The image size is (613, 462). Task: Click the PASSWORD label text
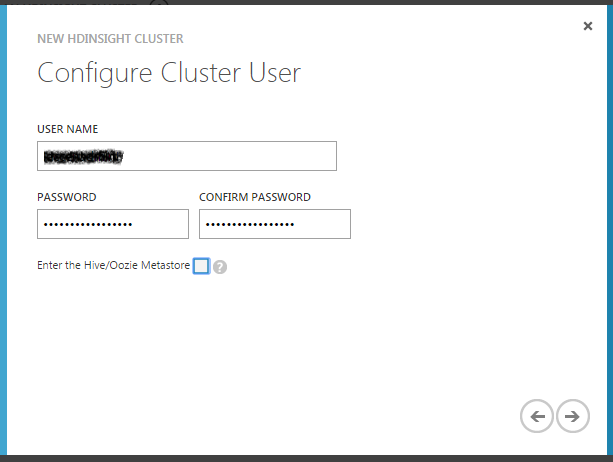(x=66, y=197)
